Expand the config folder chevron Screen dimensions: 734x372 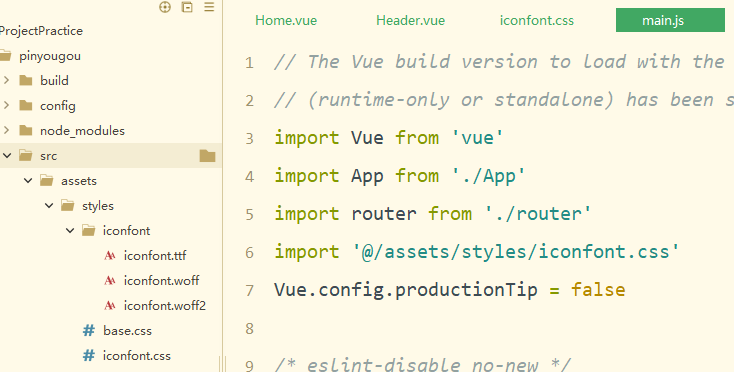click(x=7, y=105)
